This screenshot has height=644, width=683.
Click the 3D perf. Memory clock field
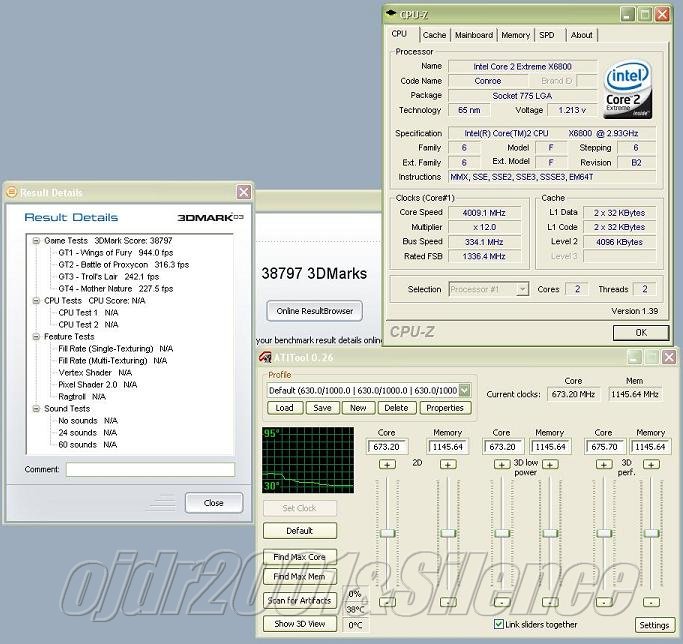click(x=650, y=447)
